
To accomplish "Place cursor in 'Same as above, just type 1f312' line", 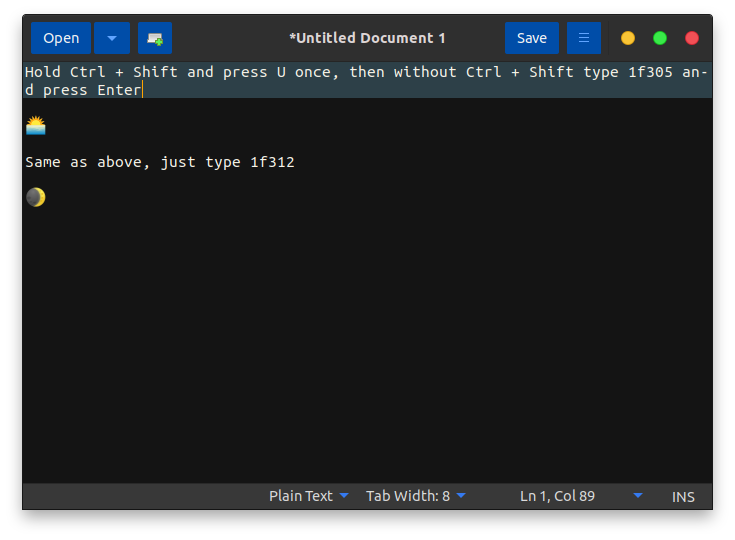I will click(160, 162).
